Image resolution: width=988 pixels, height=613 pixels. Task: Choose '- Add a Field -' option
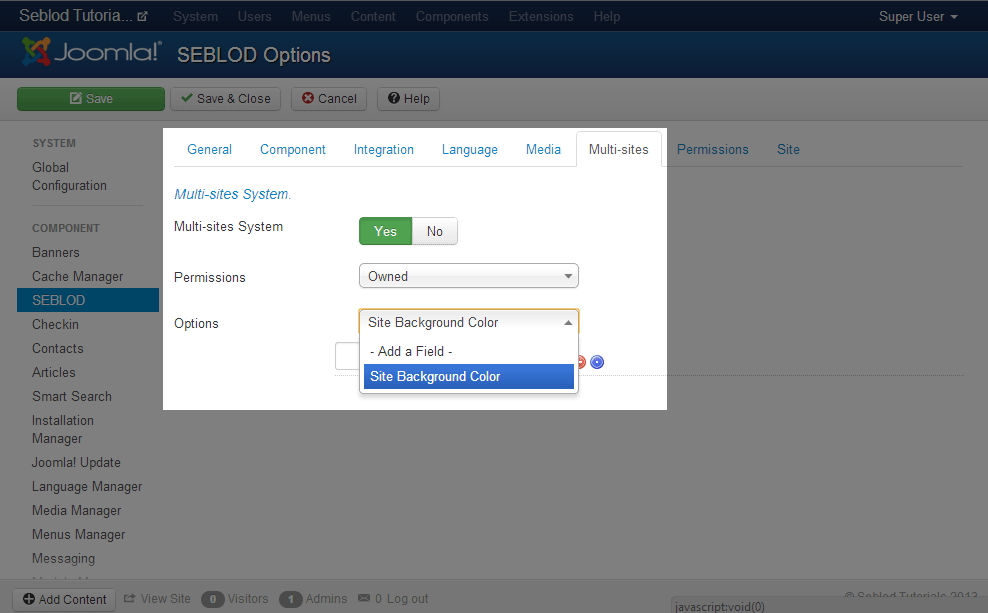pos(469,352)
